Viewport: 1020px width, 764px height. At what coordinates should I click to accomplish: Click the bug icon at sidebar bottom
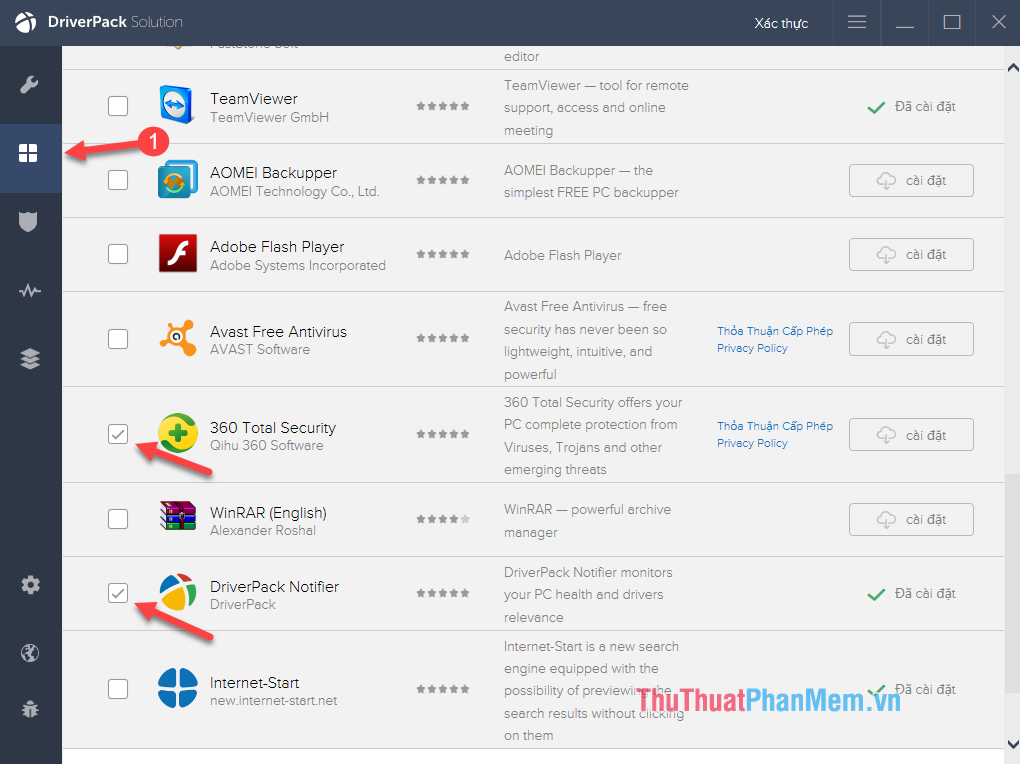pyautogui.click(x=30, y=709)
